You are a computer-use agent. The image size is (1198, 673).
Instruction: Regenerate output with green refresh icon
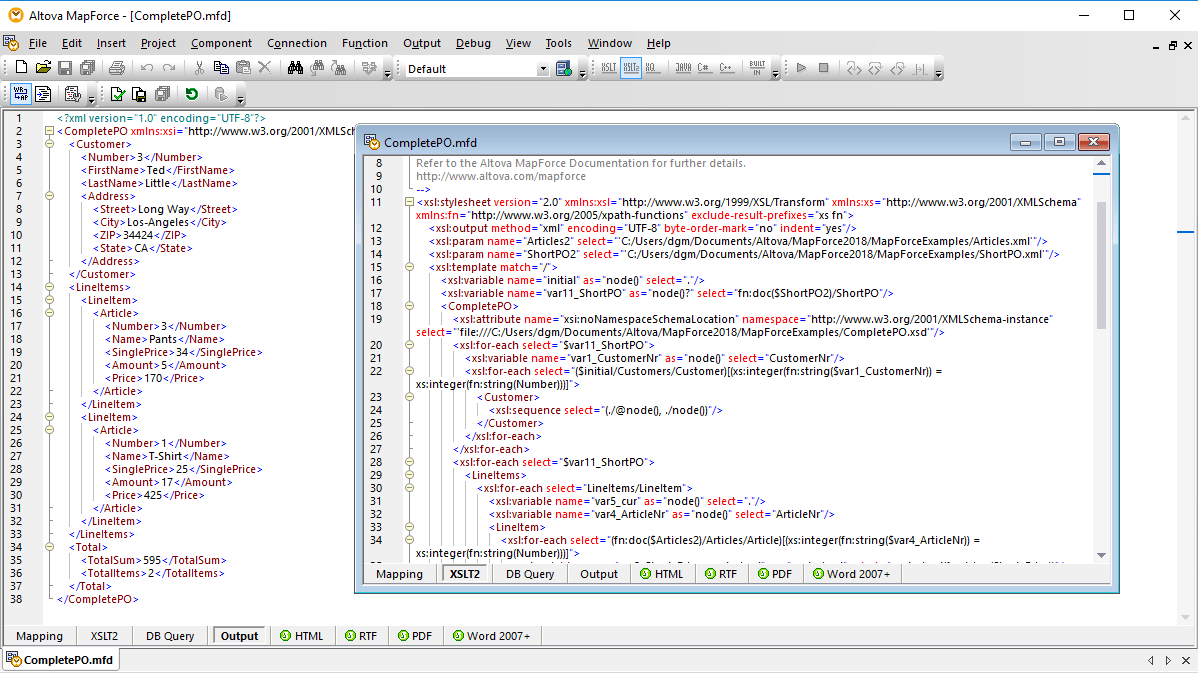tap(192, 94)
